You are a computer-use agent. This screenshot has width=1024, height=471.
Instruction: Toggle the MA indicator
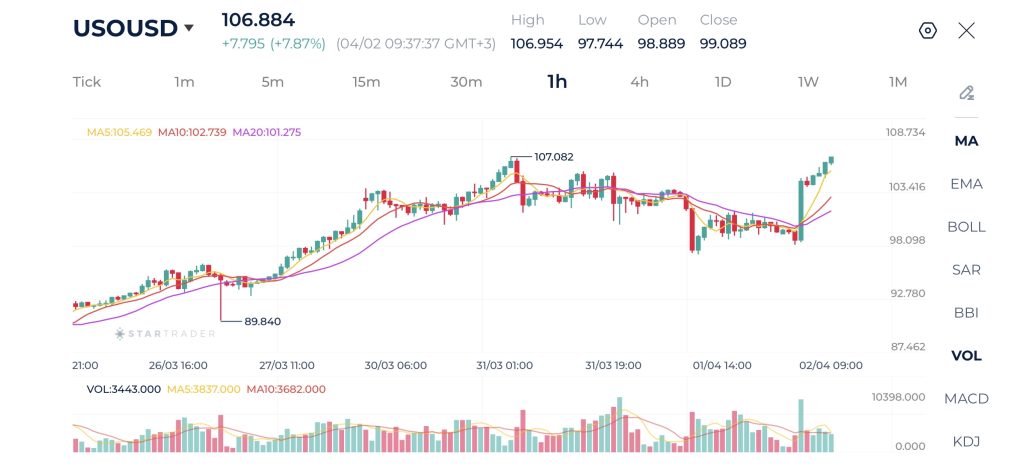pos(966,141)
